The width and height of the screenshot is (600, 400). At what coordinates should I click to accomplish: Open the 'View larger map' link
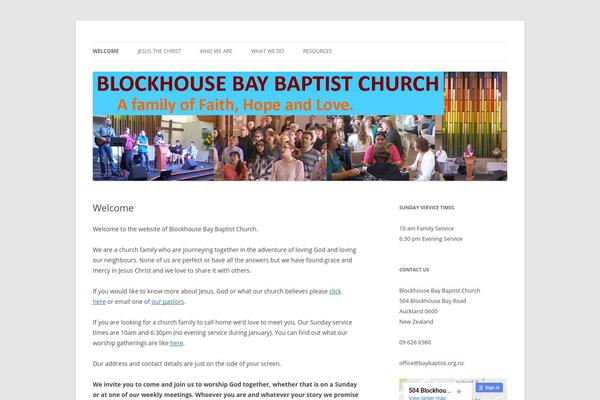(427, 398)
